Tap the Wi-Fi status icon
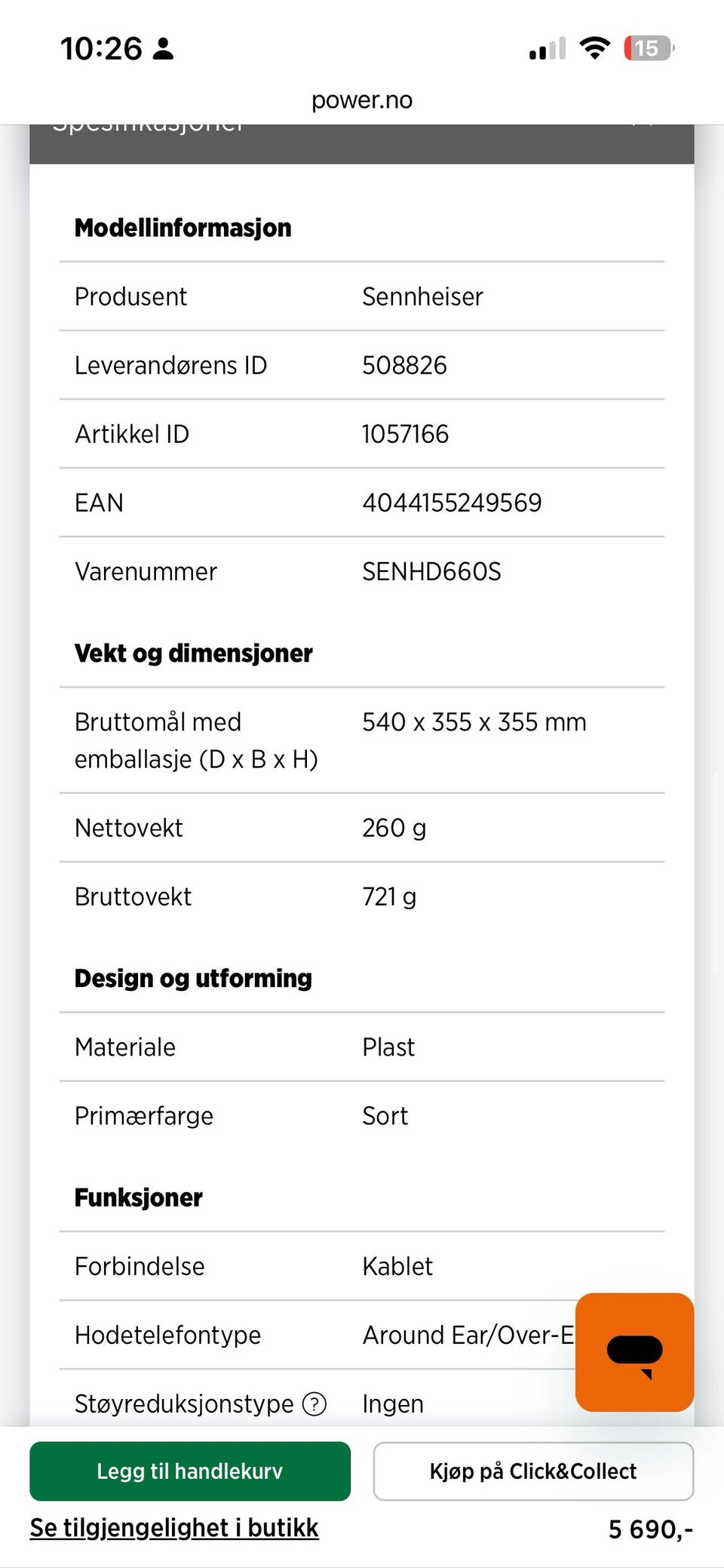Image resolution: width=724 pixels, height=1568 pixels. point(594,49)
